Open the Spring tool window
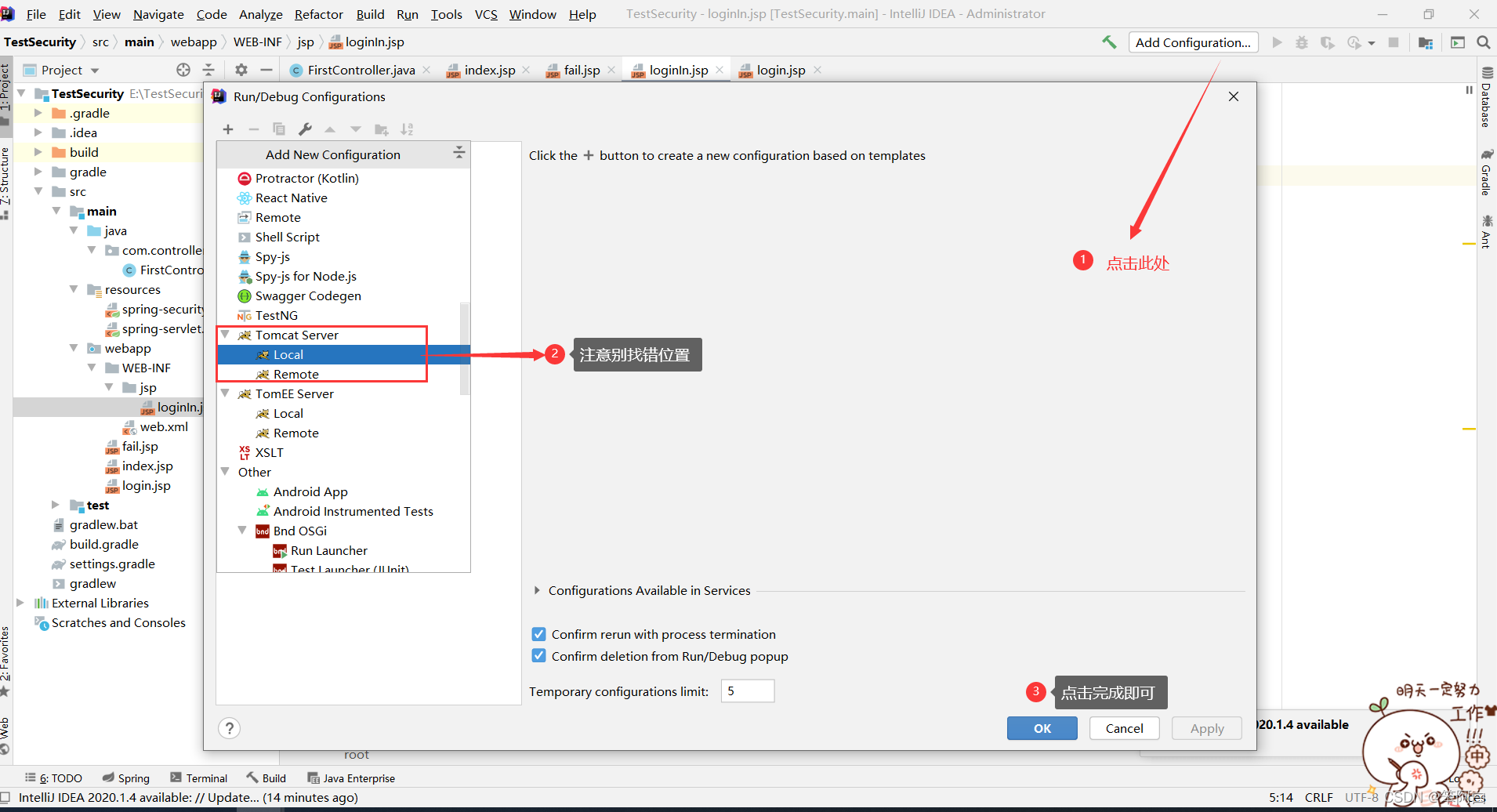 126,778
